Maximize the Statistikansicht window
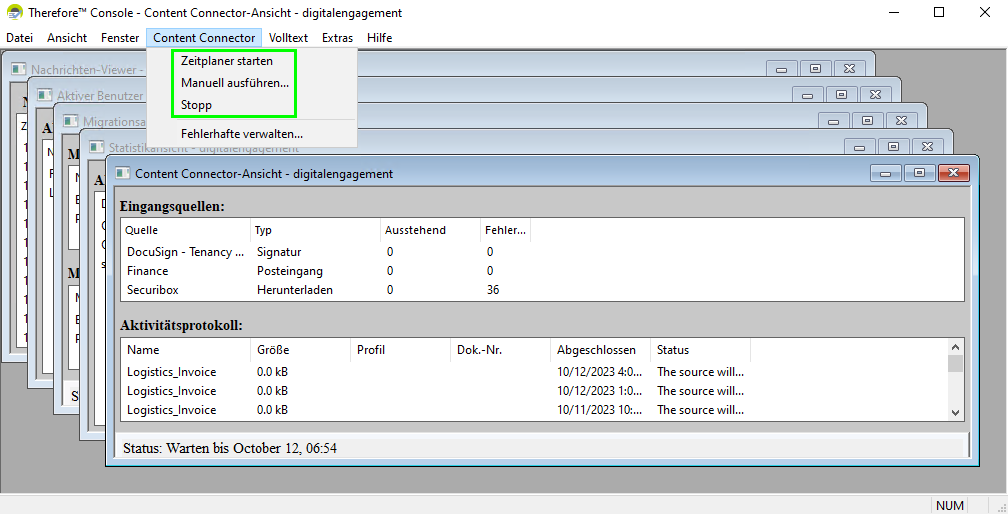The height and width of the screenshot is (514, 1008). [x=894, y=147]
